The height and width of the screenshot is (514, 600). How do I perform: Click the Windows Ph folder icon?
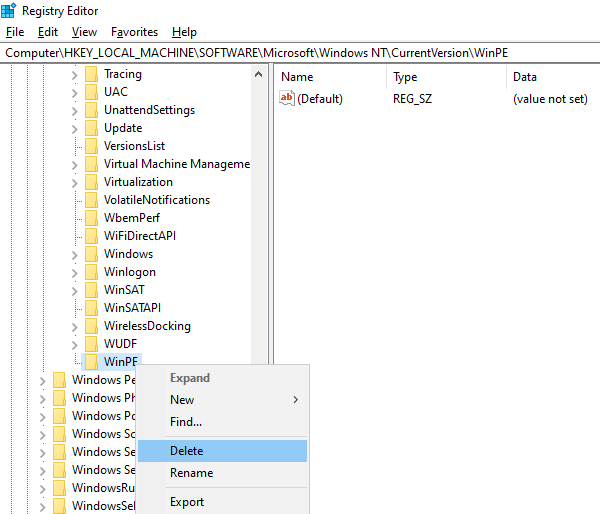(x=59, y=398)
